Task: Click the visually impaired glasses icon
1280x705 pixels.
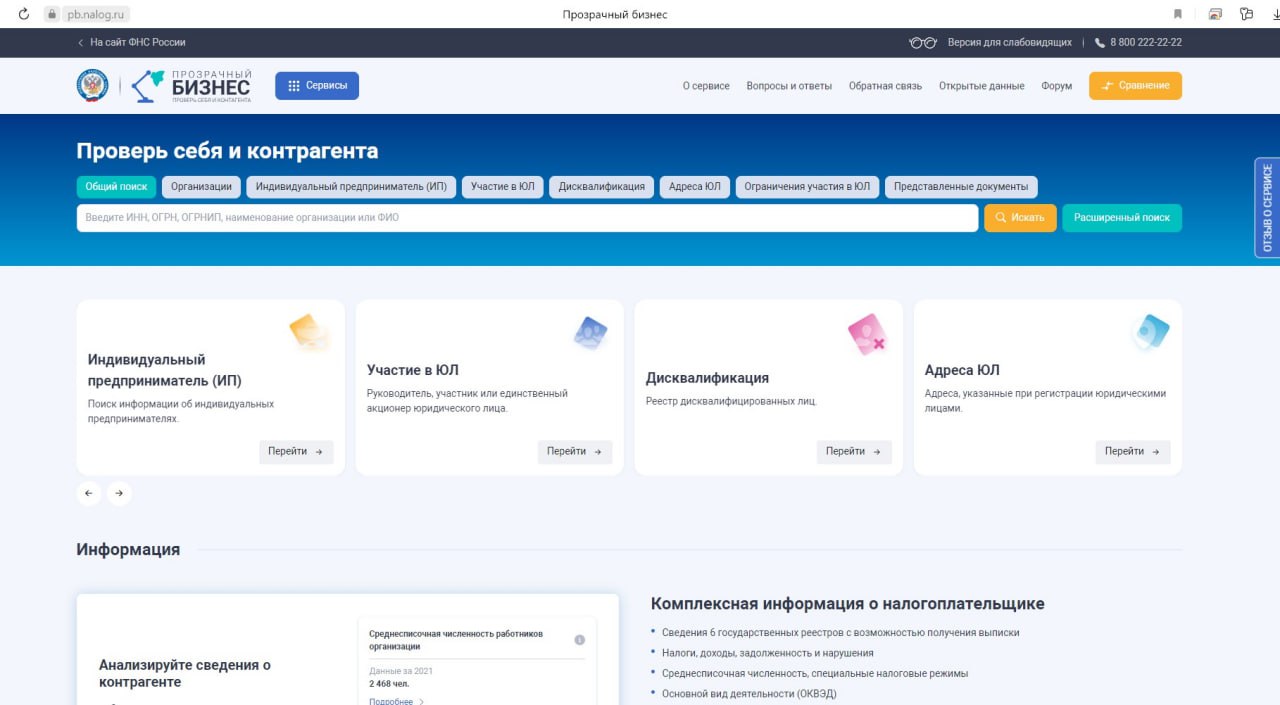Action: tap(922, 43)
